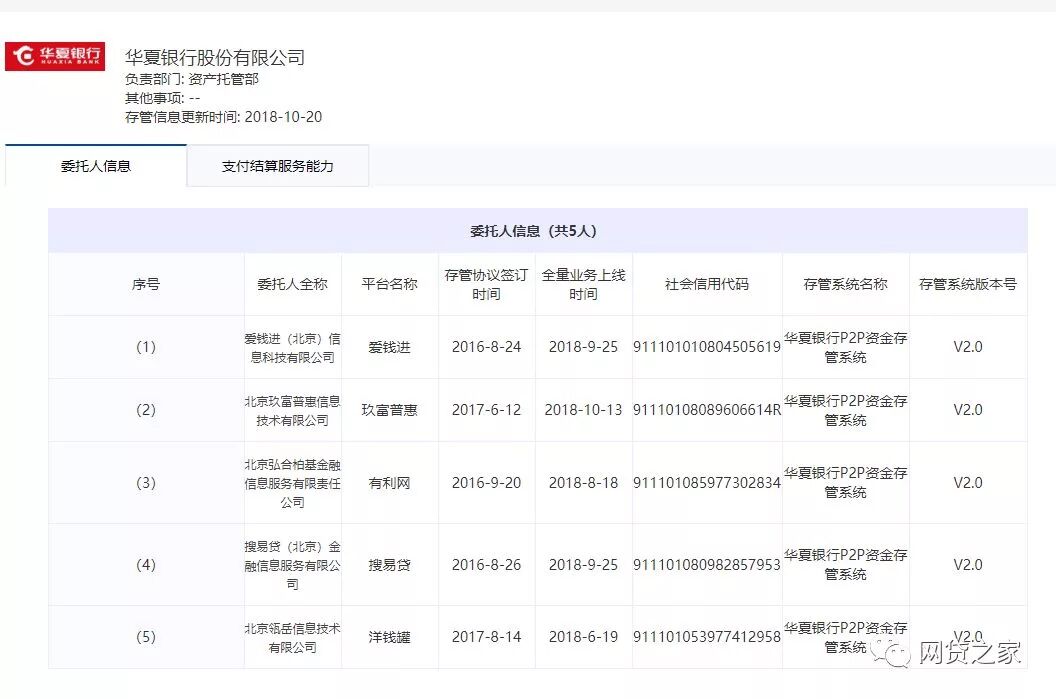This screenshot has height=699, width=1056.
Task: Click signing date 2017-8-14
Action: [x=486, y=637]
